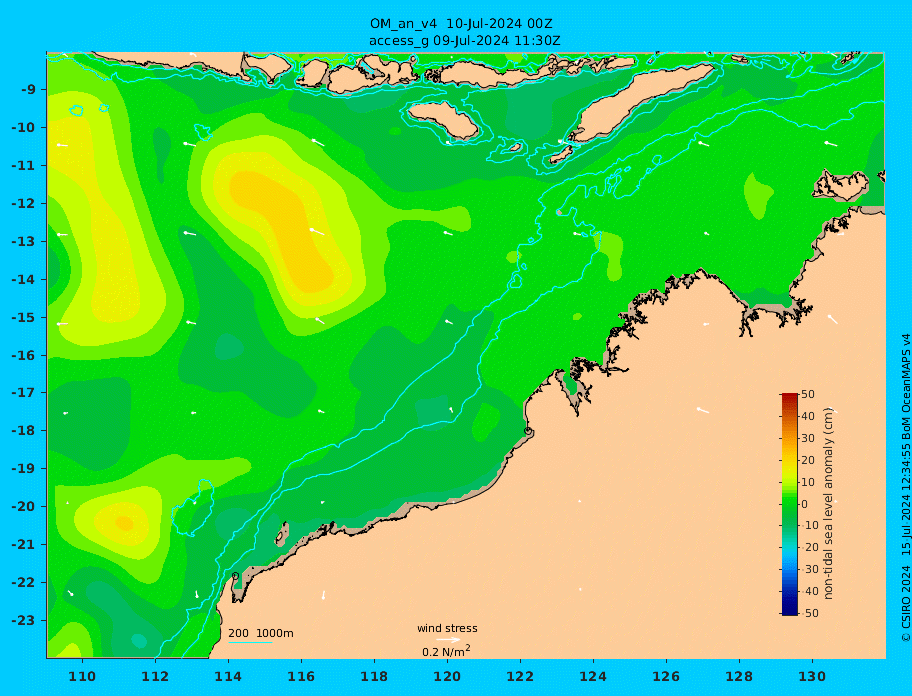912x696 pixels.
Task: Click the longitude axis label "110"
Action: pos(83,676)
